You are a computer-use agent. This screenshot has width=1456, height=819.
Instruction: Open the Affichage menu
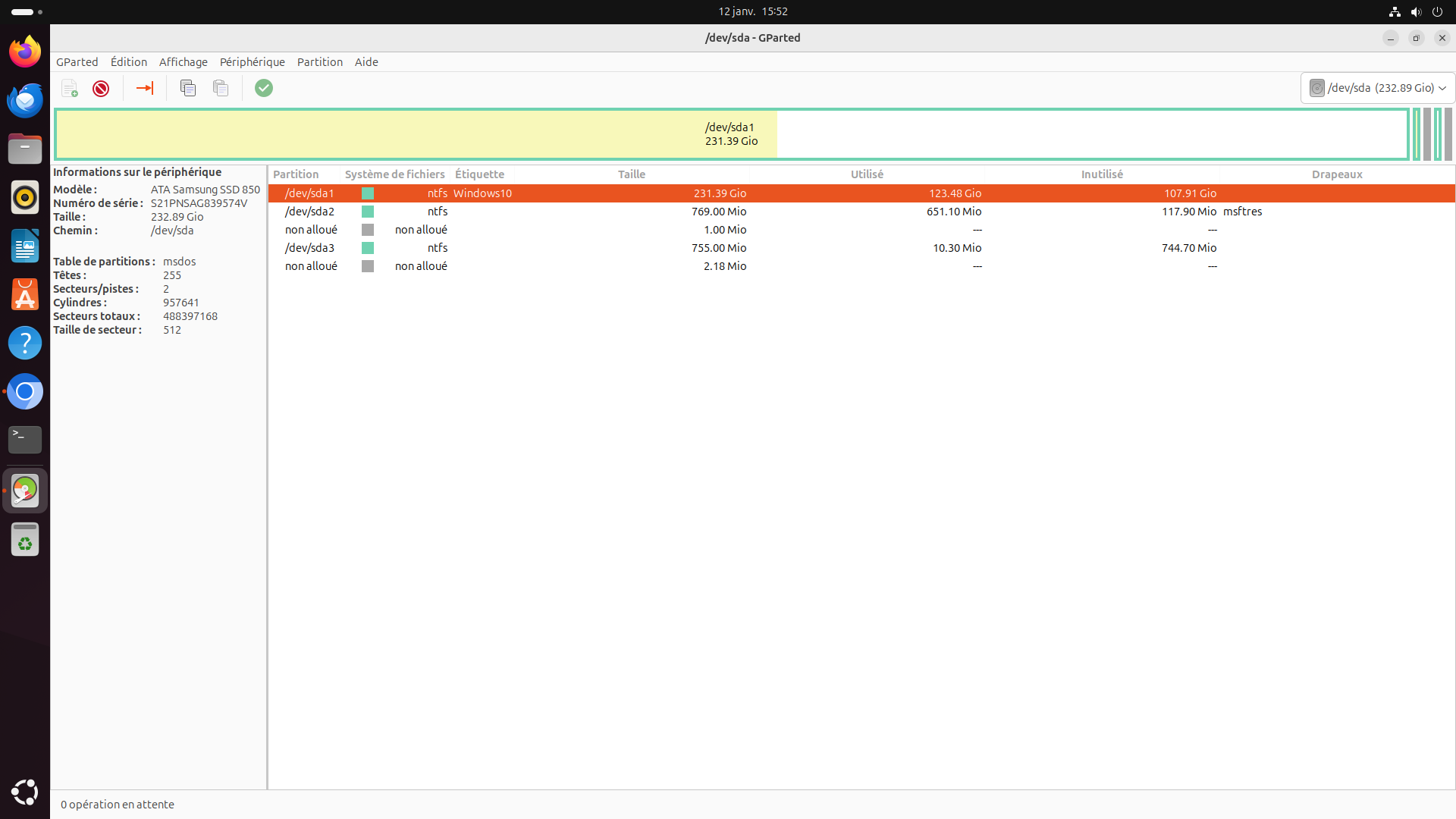[183, 62]
